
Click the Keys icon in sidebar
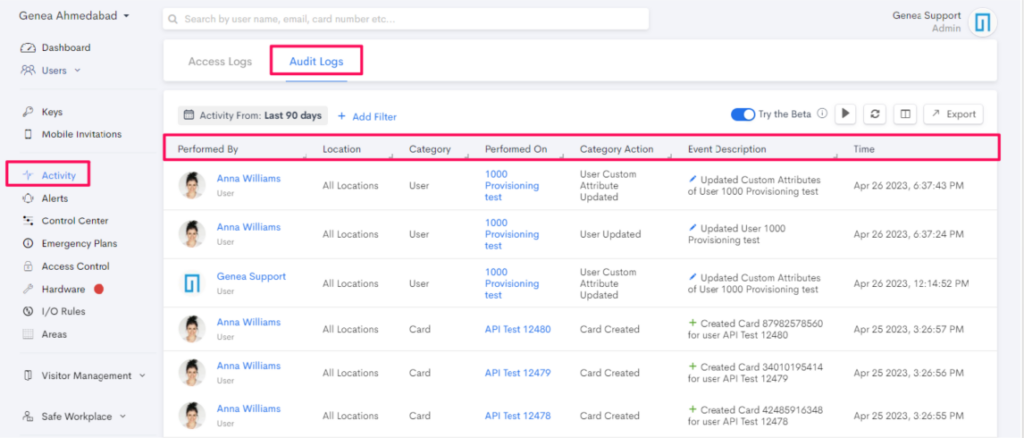[x=27, y=112]
